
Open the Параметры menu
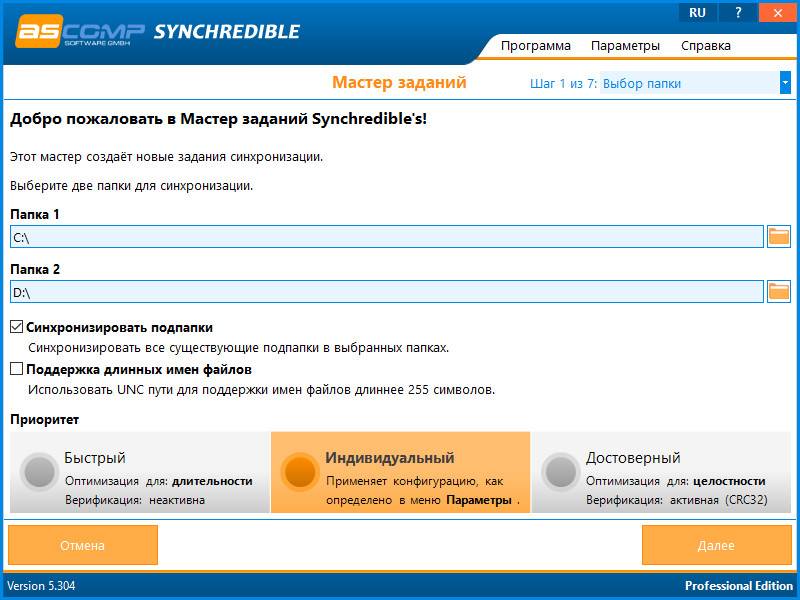click(625, 45)
